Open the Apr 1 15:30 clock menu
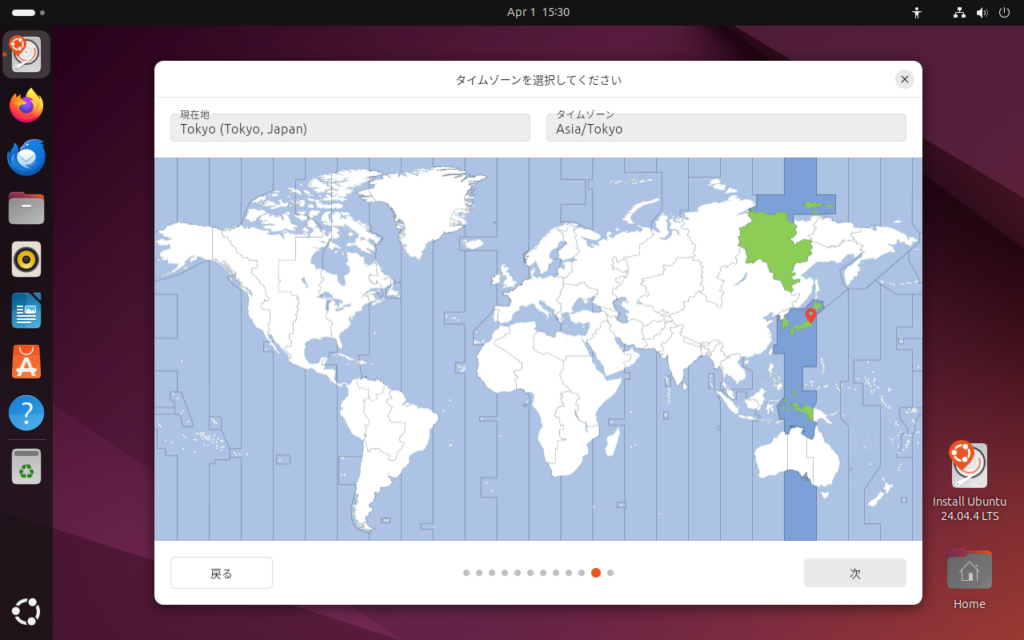 pos(538,12)
